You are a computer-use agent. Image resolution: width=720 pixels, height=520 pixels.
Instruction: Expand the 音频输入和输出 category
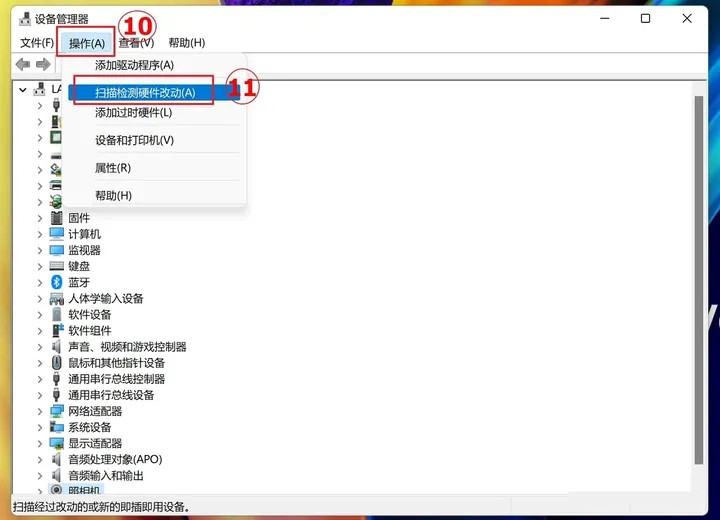tap(40, 475)
